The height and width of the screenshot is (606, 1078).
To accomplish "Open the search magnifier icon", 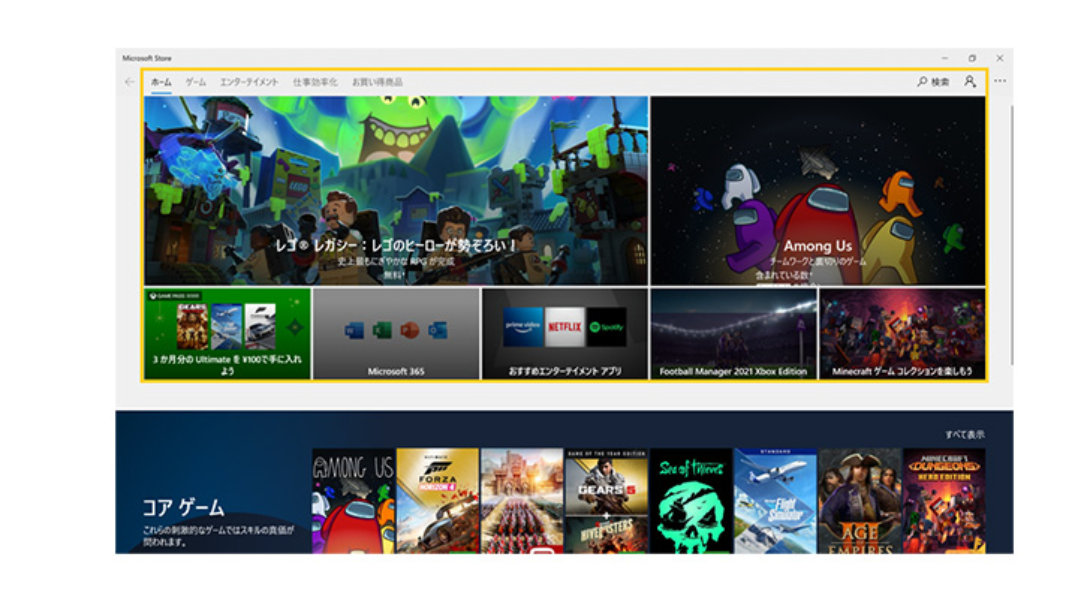I will coord(922,81).
